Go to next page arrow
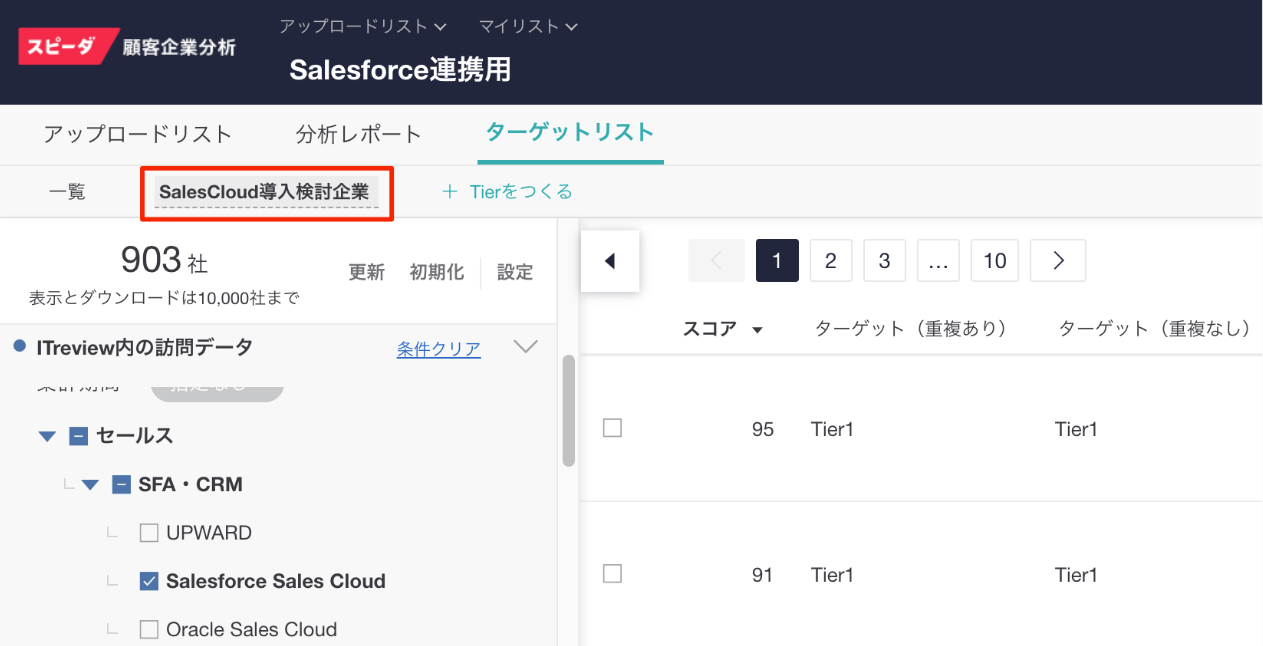The height and width of the screenshot is (646, 1263). (x=1057, y=261)
